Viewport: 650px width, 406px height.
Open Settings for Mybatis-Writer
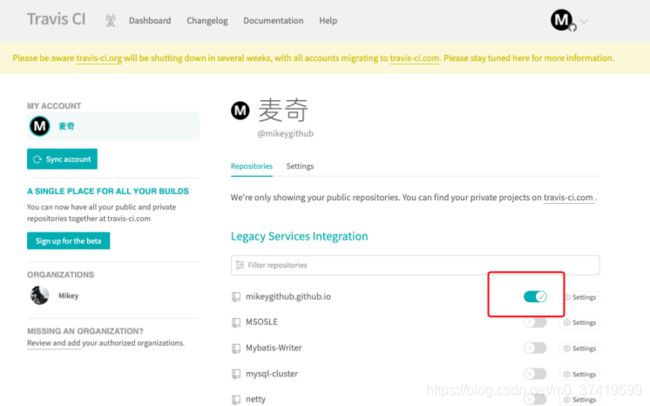(x=580, y=348)
